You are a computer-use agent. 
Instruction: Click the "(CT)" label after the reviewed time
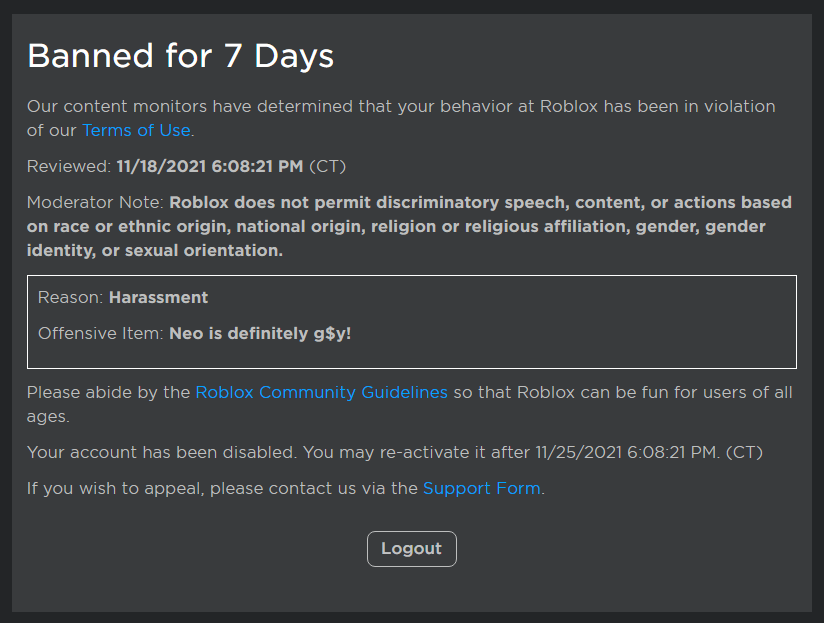coord(327,166)
